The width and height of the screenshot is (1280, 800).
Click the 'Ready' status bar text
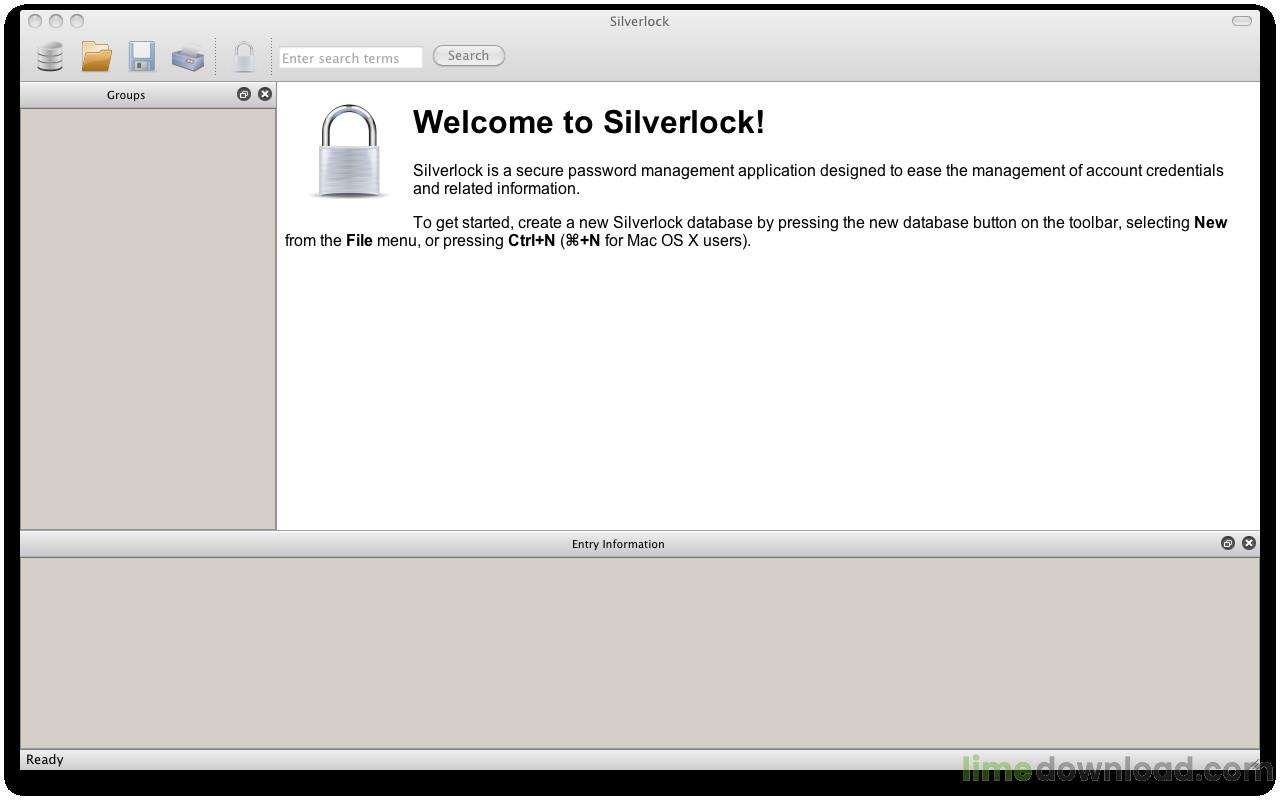(45, 760)
